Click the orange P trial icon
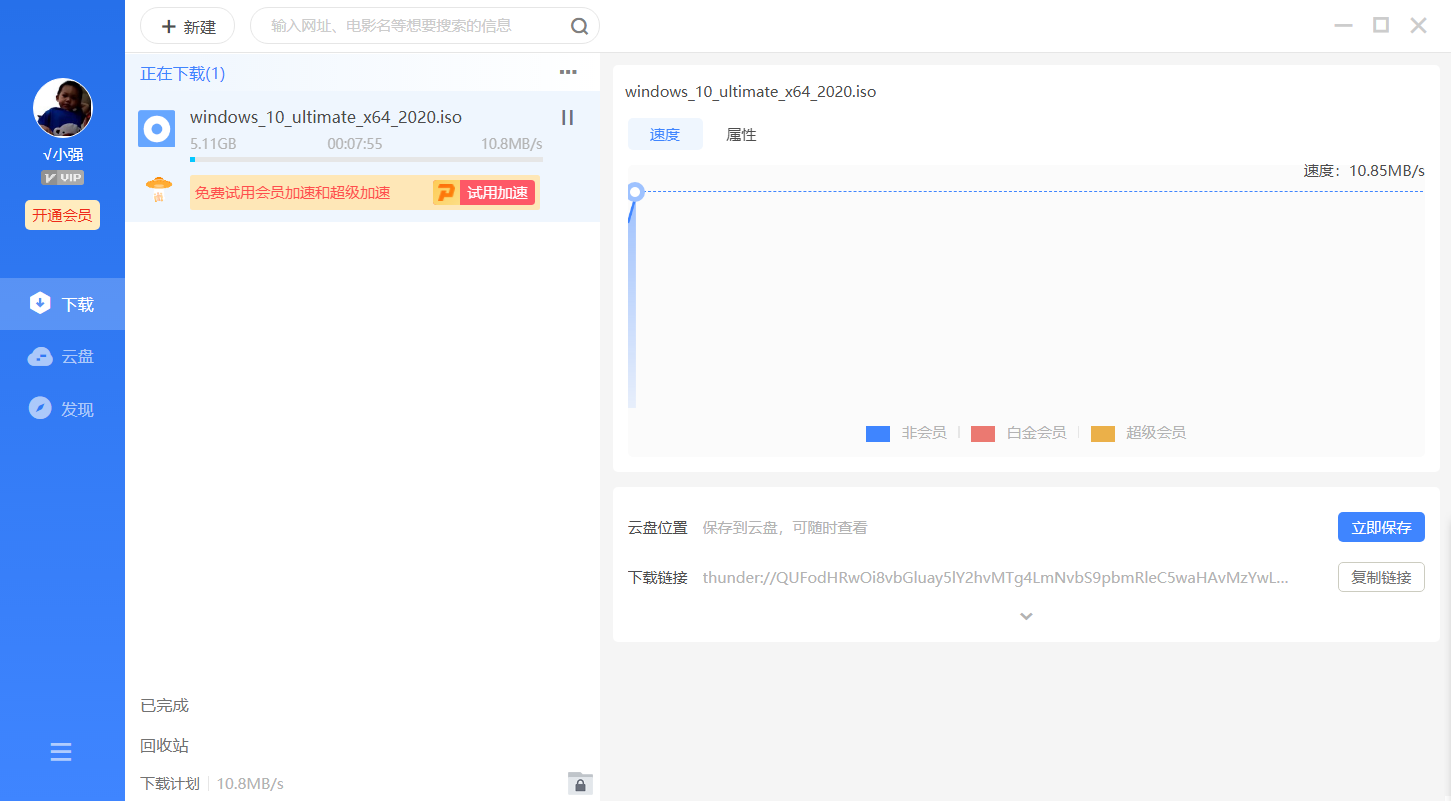Viewport: 1451px width, 801px height. (445, 193)
